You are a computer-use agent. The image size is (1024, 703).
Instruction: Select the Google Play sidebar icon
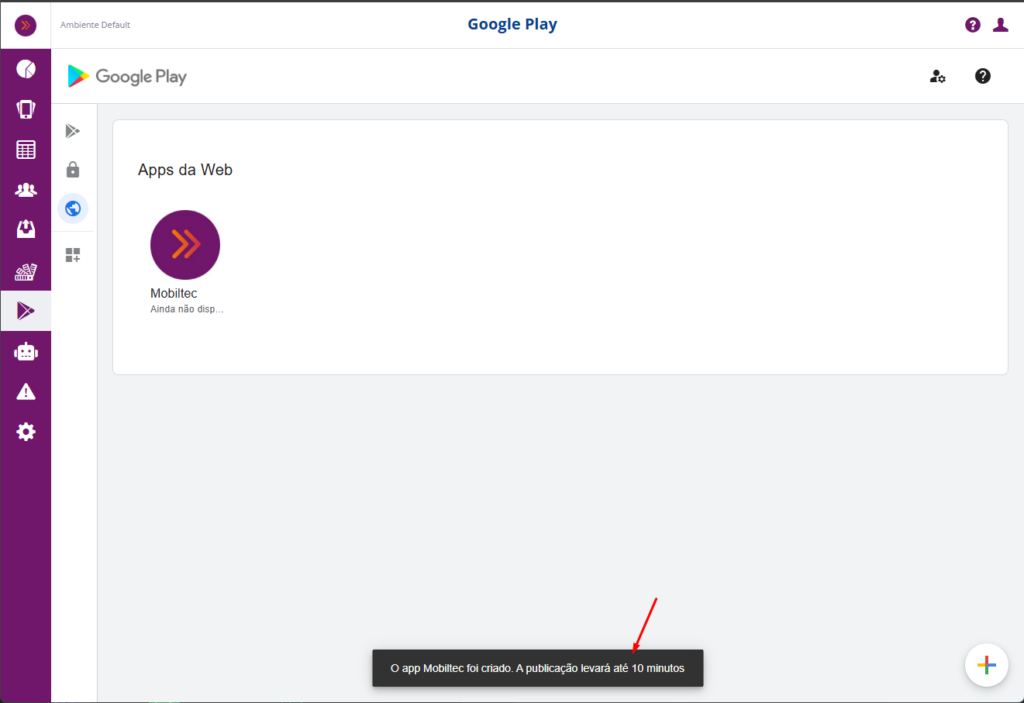(25, 311)
